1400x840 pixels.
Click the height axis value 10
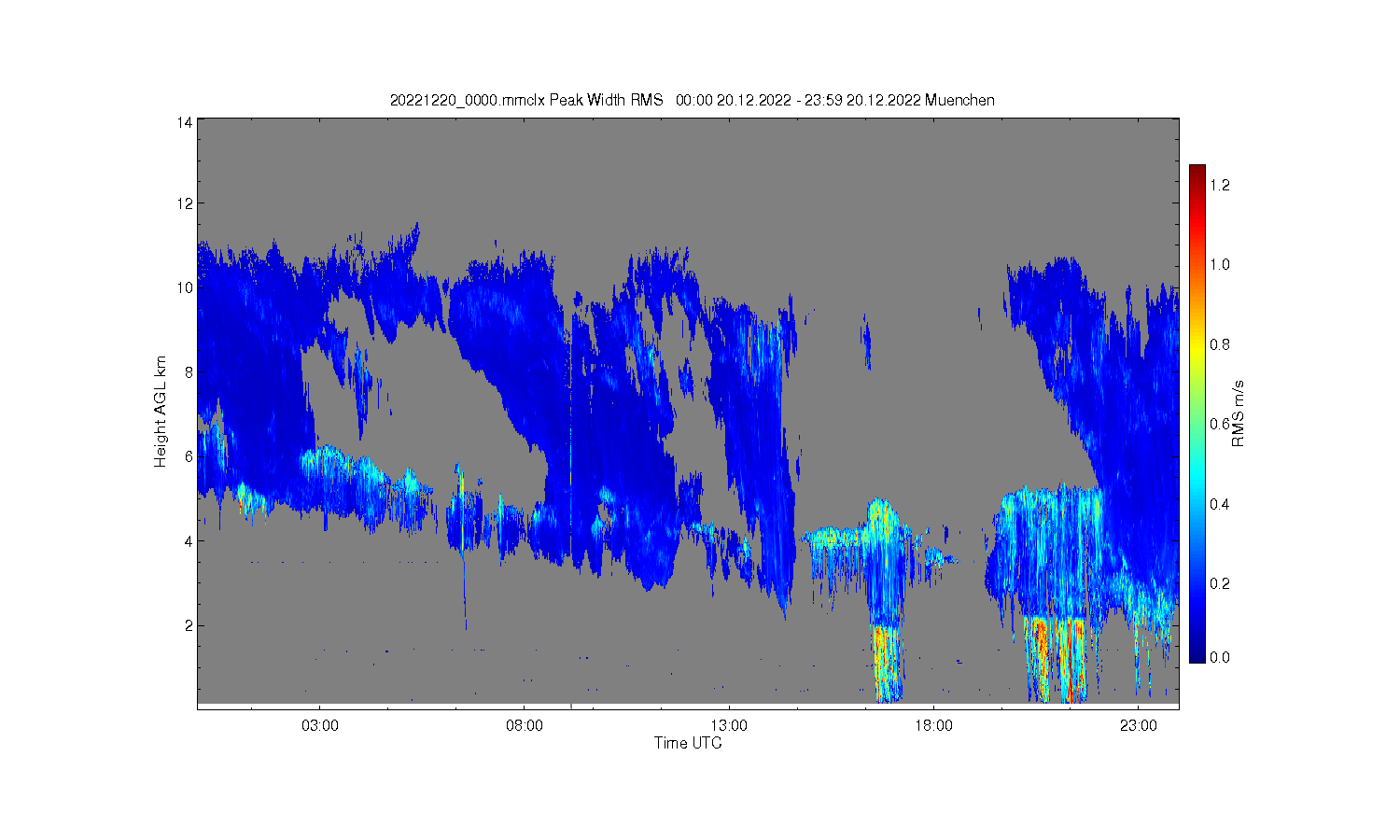click(x=185, y=287)
